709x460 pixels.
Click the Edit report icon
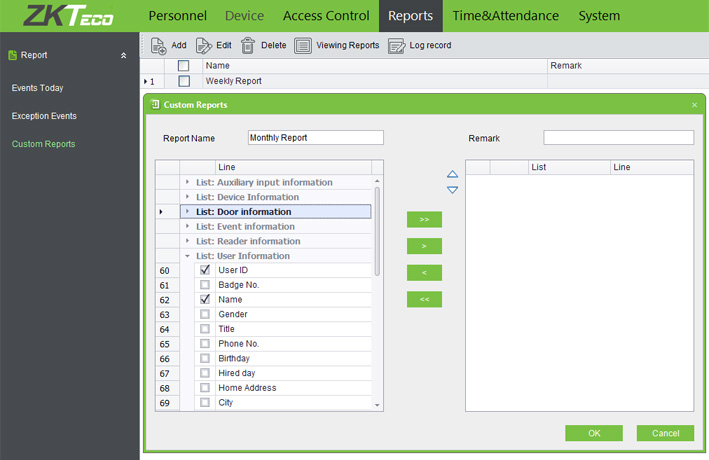click(x=203, y=46)
